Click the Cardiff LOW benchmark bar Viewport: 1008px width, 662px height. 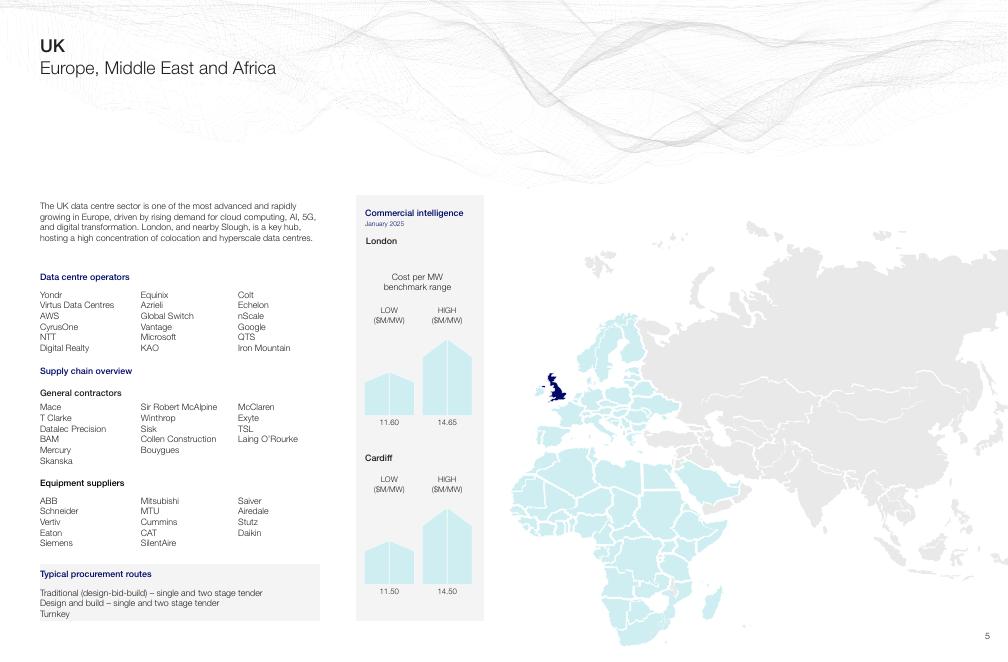tap(389, 563)
